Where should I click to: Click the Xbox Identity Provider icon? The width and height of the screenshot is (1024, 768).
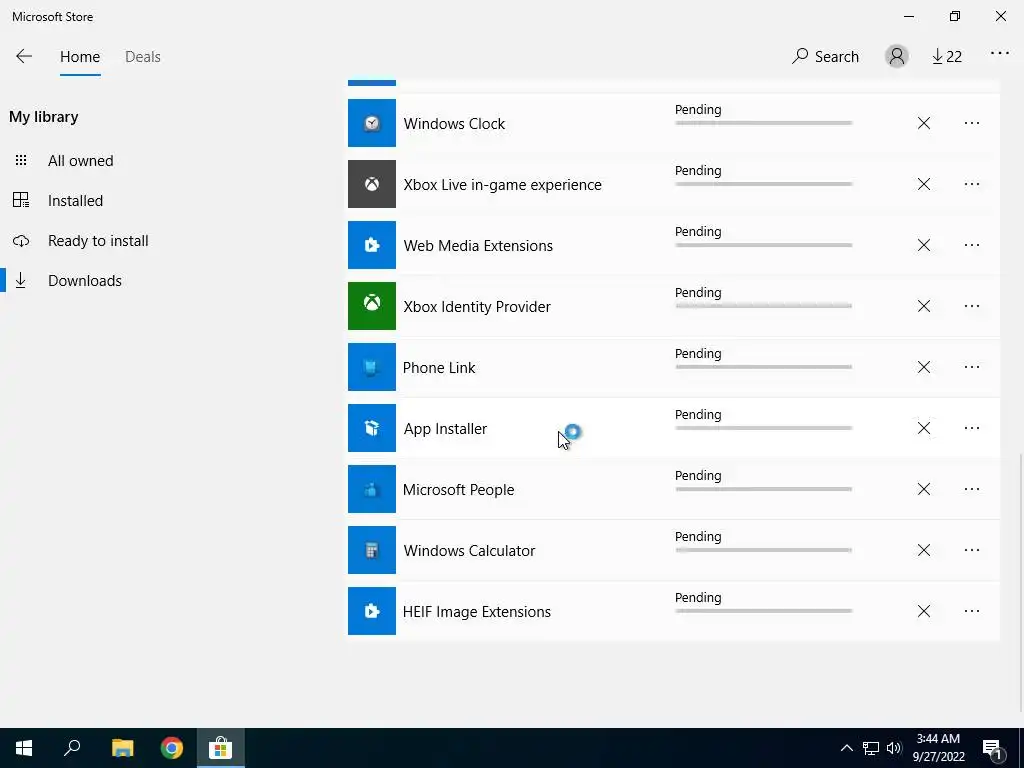372,306
